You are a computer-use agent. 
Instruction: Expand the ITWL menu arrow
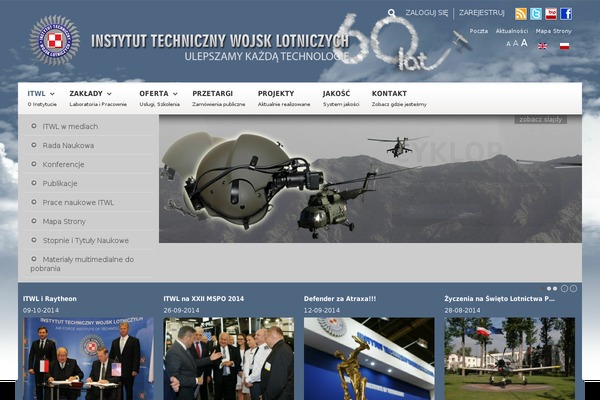(52, 94)
